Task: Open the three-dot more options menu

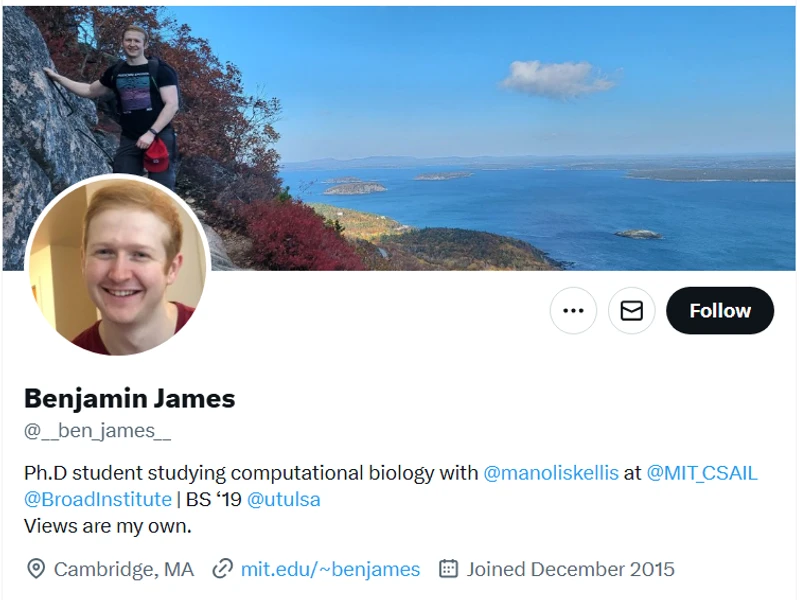Action: click(573, 311)
